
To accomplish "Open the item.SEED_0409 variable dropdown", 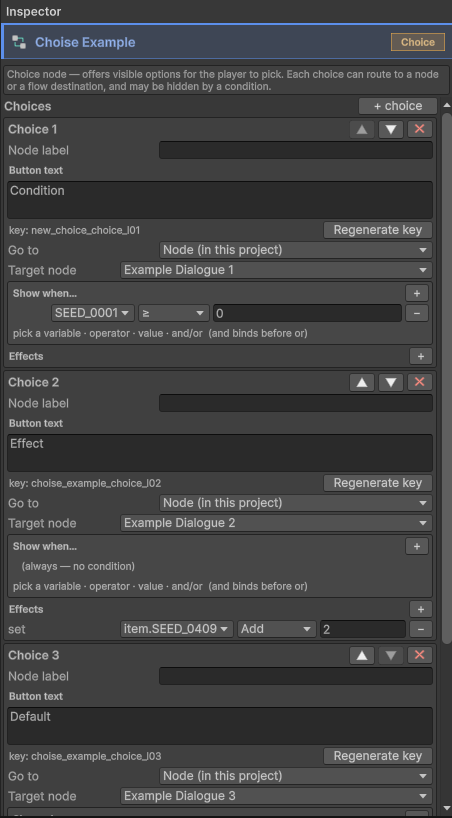I will pos(177,629).
